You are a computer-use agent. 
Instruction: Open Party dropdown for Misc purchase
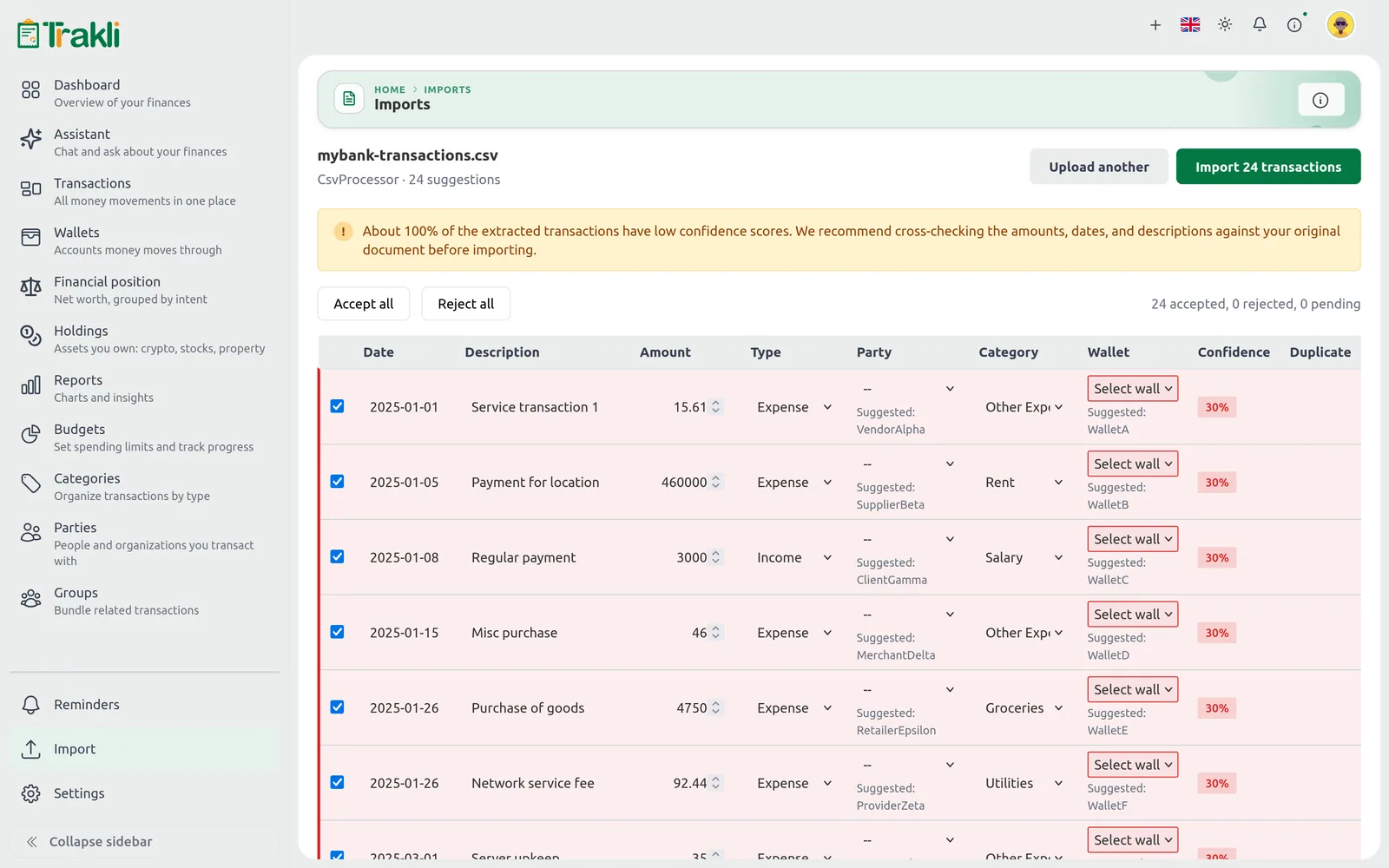[x=908, y=615]
